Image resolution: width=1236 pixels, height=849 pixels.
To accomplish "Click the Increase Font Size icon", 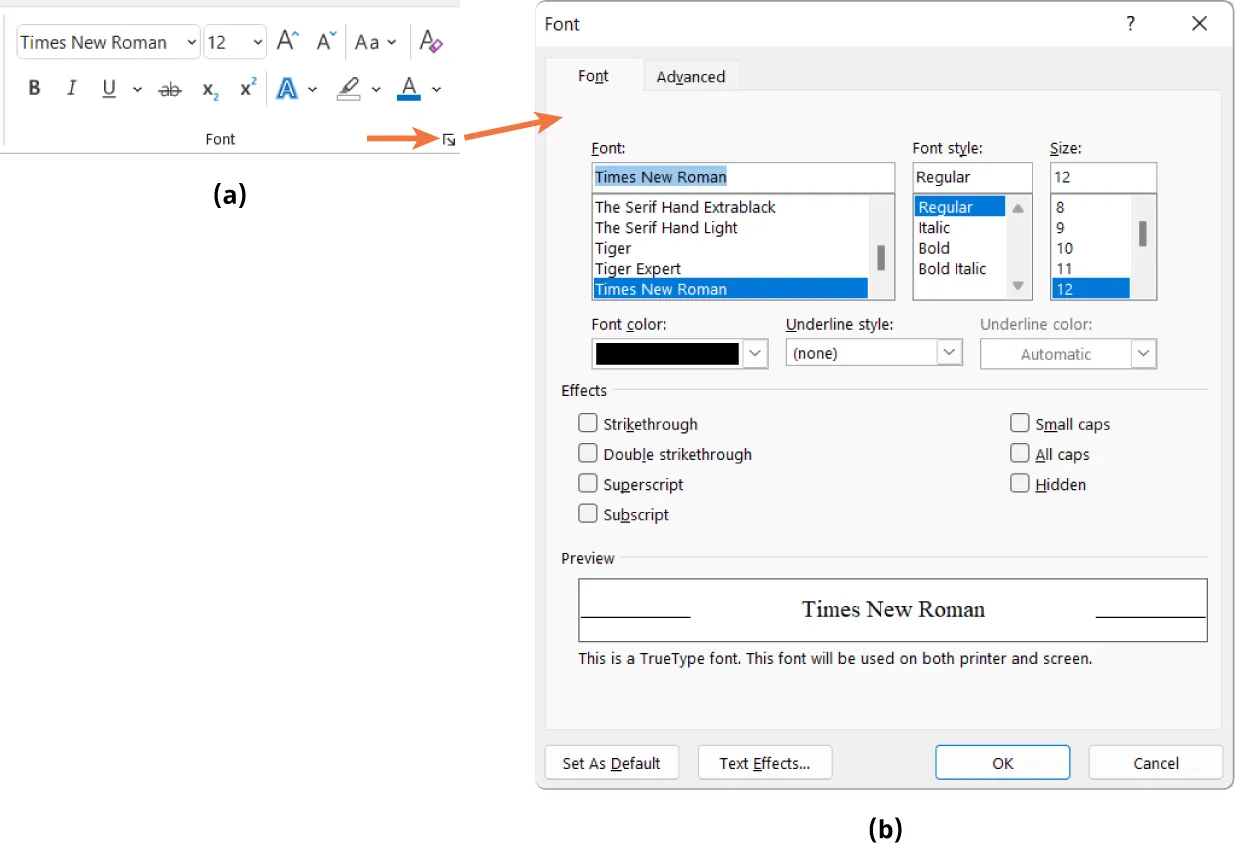I will pos(286,41).
